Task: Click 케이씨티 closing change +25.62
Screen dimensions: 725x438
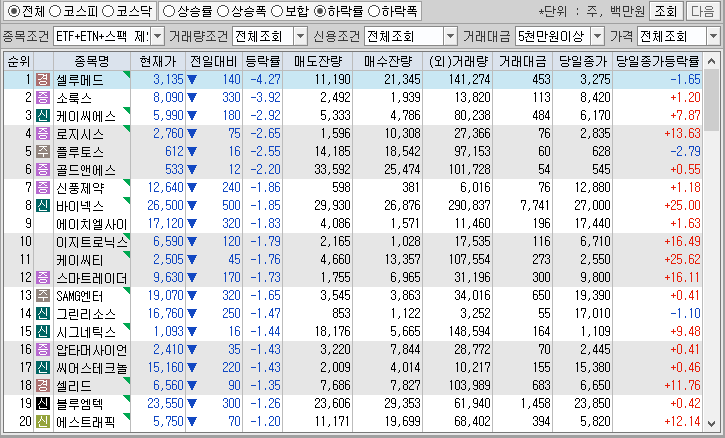Action: 682,259
